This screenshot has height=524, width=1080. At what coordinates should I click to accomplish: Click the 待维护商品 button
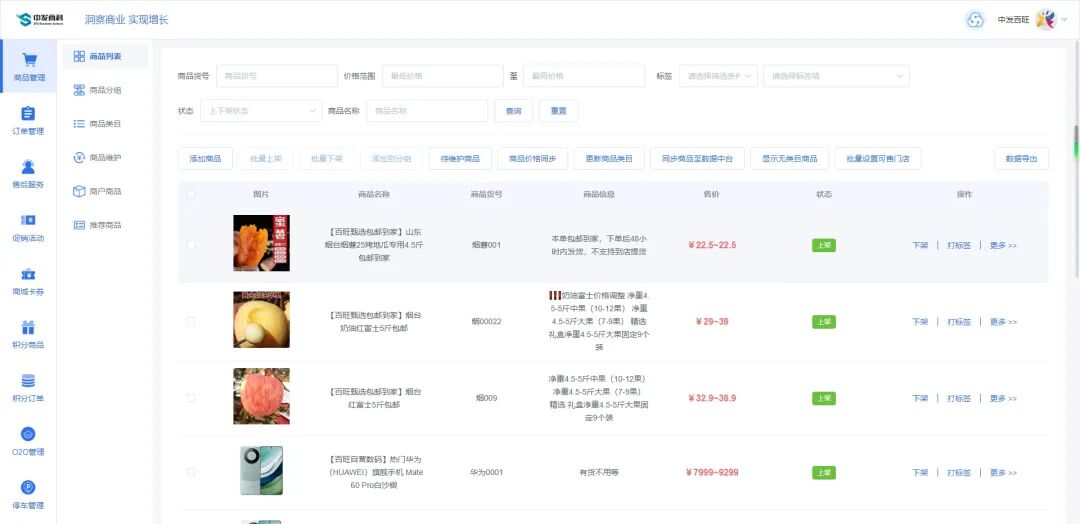pos(460,158)
